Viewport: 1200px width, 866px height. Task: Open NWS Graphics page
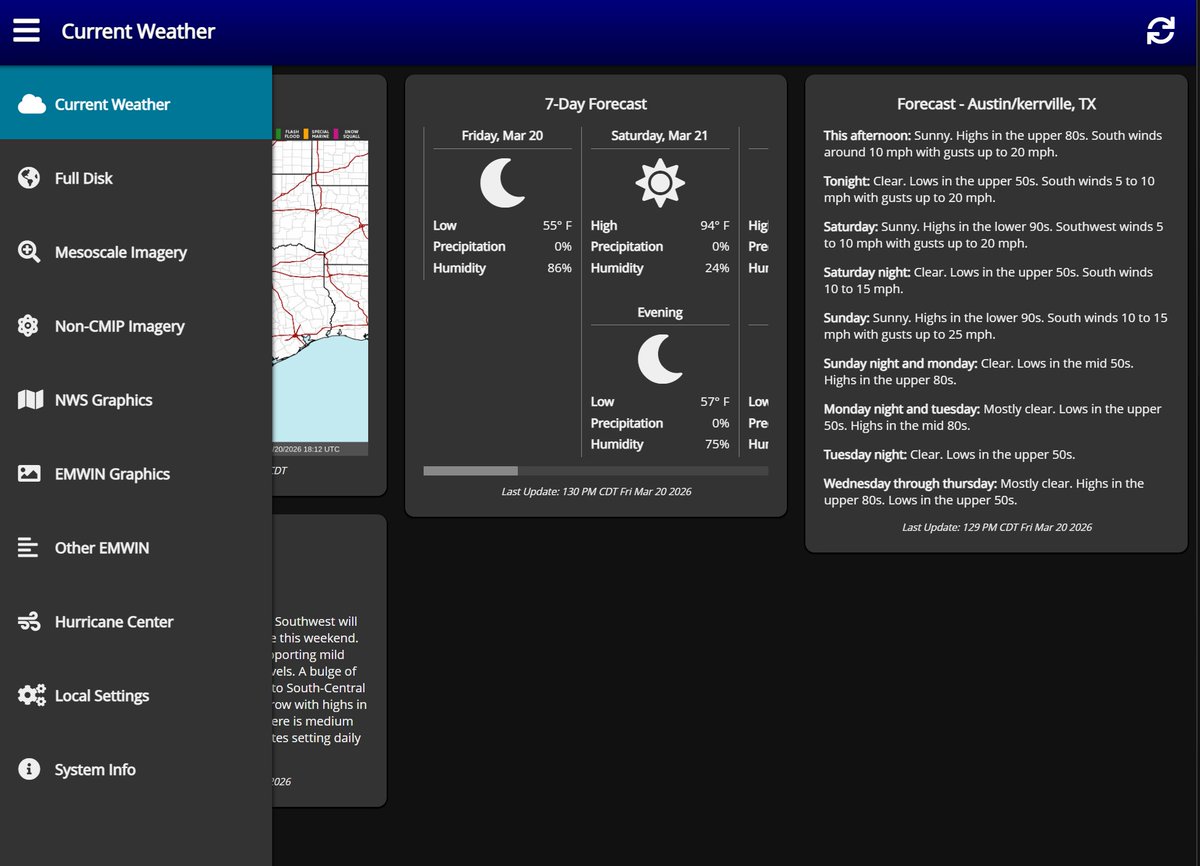click(136, 400)
